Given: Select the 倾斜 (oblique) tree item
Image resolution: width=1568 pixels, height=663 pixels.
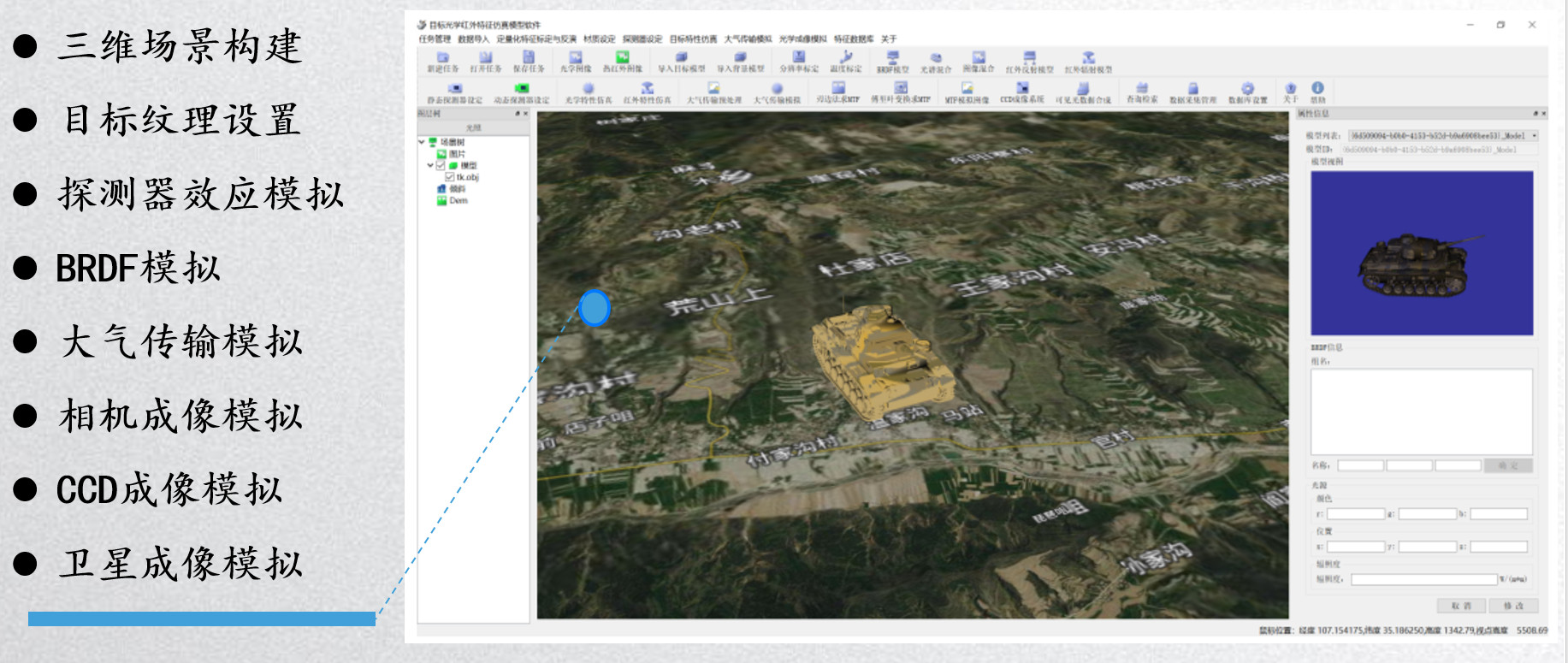Looking at the screenshot, I should (x=452, y=189).
